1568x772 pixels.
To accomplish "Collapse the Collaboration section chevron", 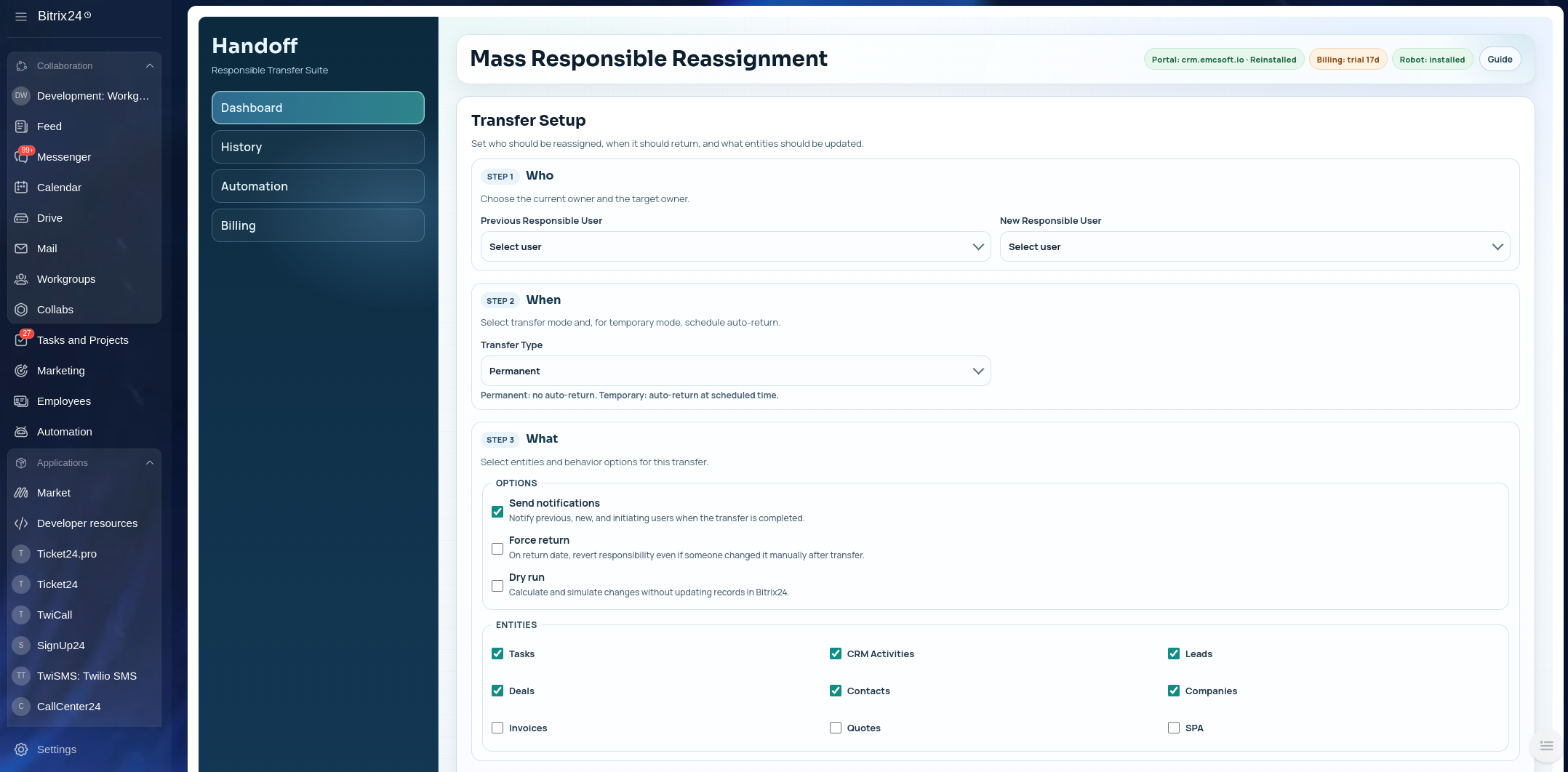I will [150, 65].
